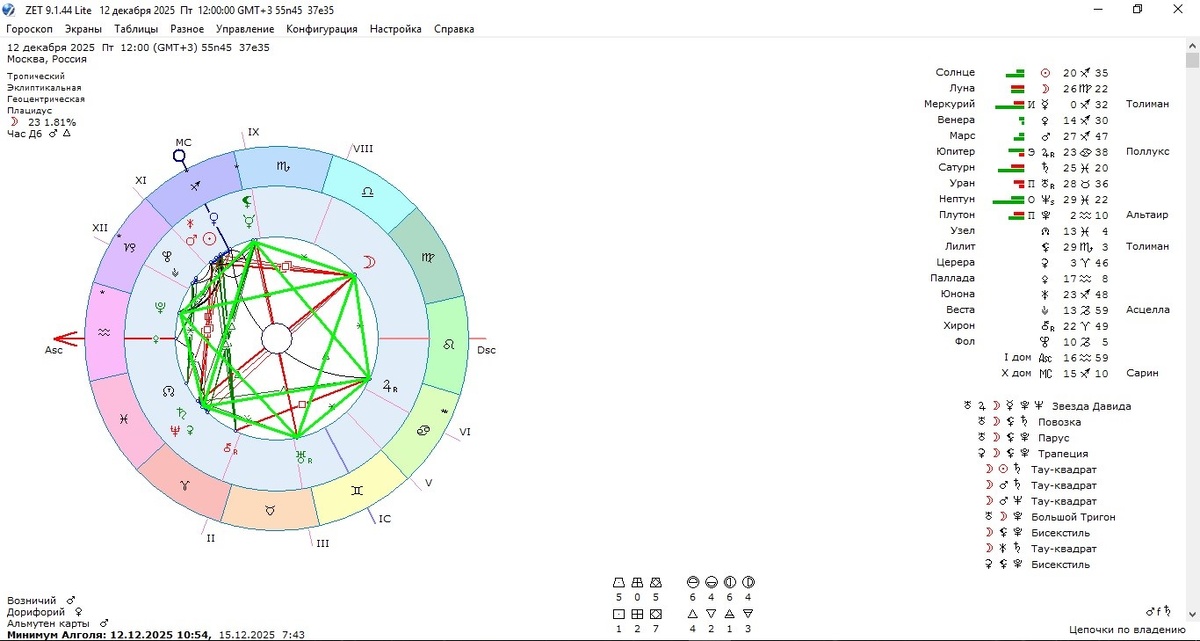Click the trapezoid grid icon above count 0
Viewport: 1200px width, 641px height.
pyautogui.click(x=637, y=582)
